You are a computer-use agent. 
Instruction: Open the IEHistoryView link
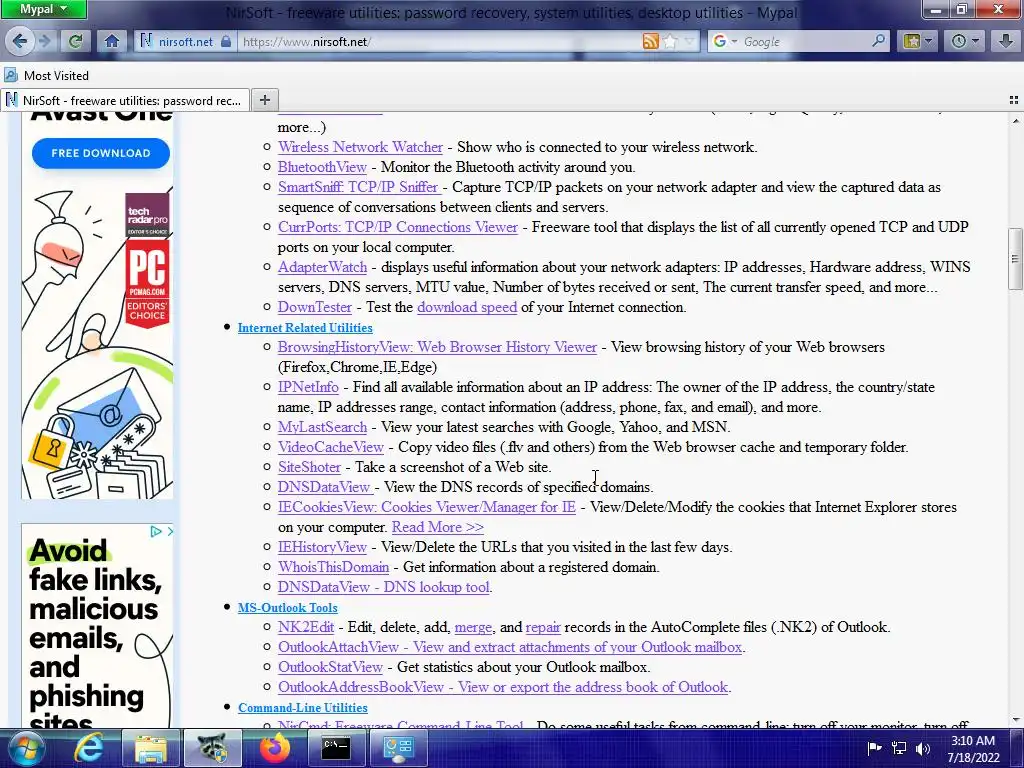click(x=322, y=547)
